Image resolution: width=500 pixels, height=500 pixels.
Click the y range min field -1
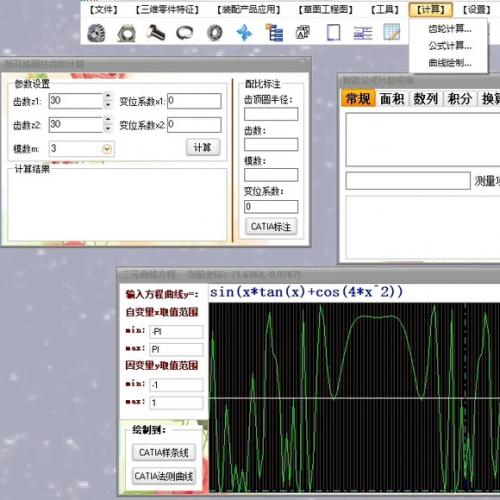[176, 385]
